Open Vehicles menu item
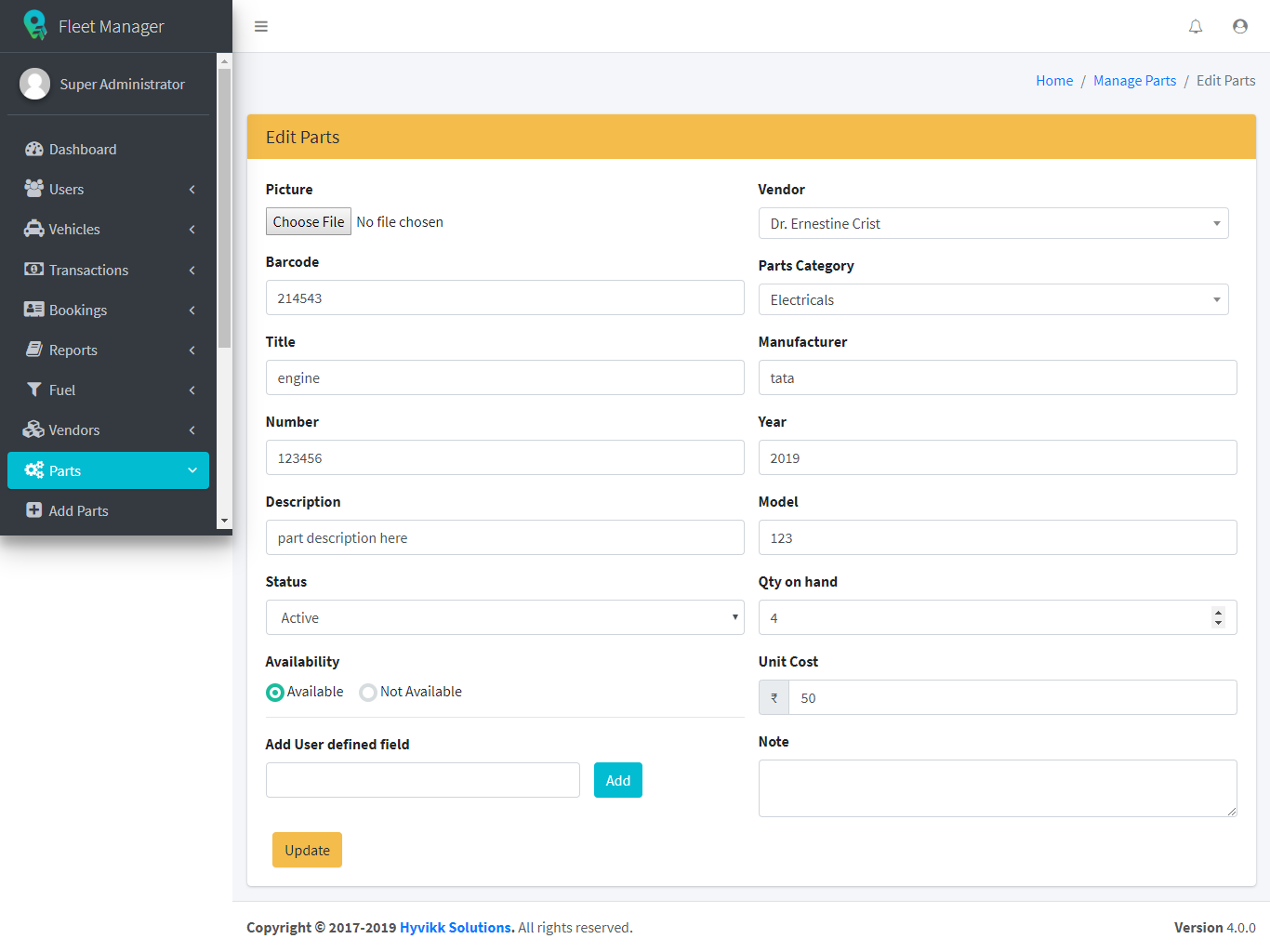The image size is (1270, 952). point(108,229)
